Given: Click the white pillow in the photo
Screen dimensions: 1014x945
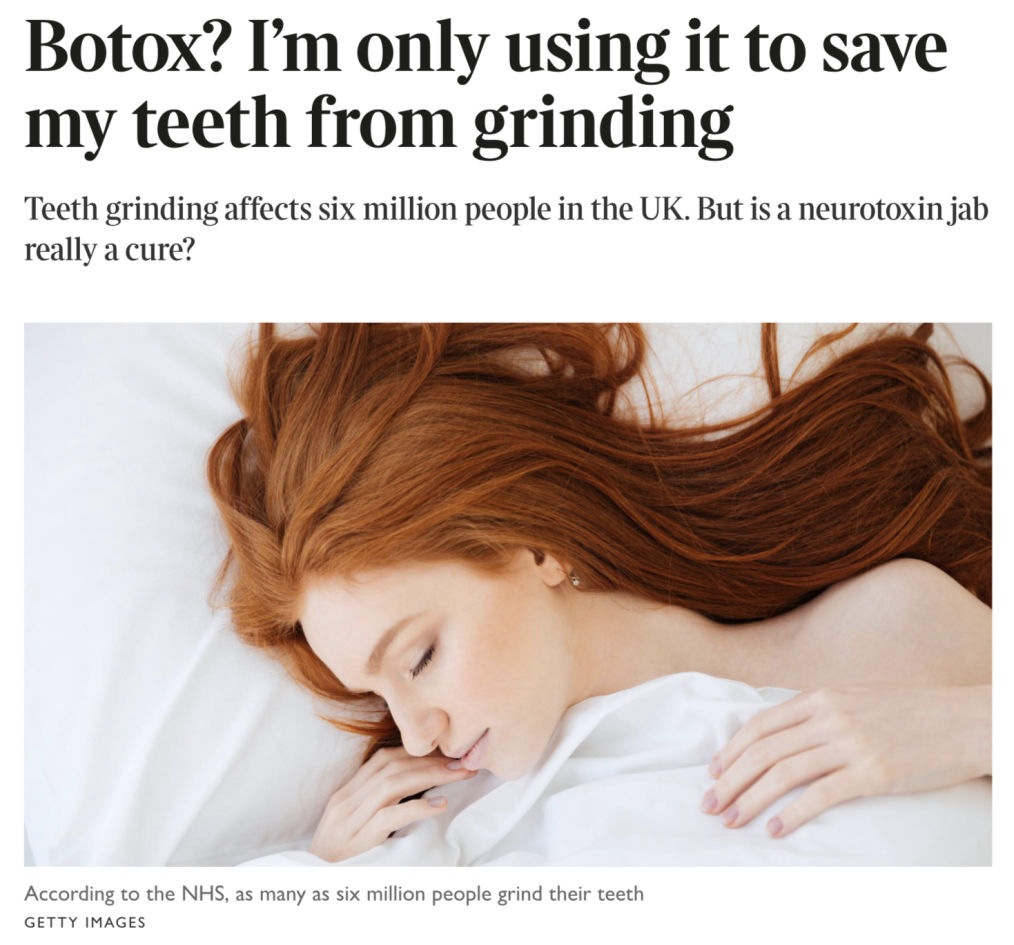Looking at the screenshot, I should (129, 582).
